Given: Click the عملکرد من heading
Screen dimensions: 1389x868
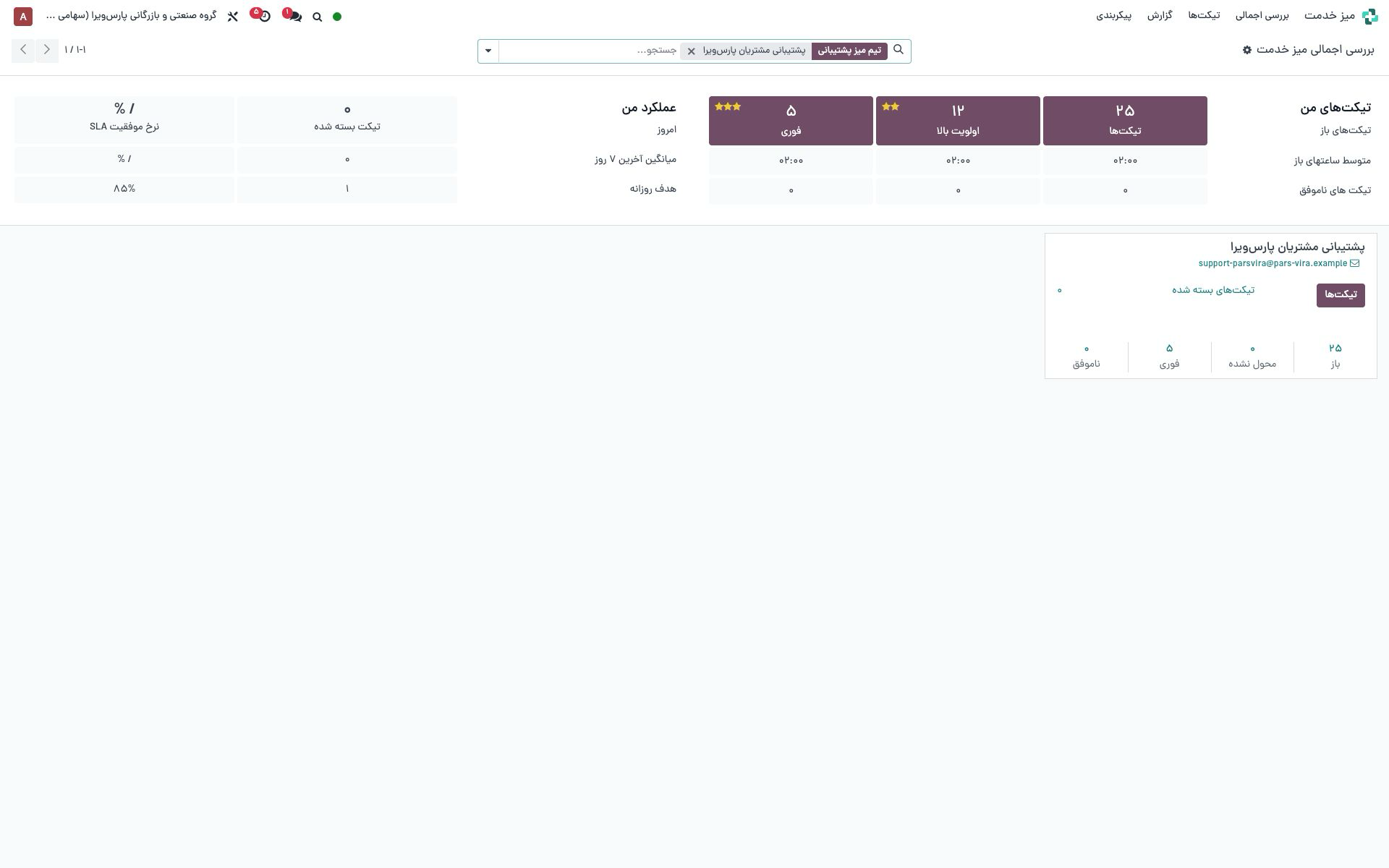Looking at the screenshot, I should 649,108.
